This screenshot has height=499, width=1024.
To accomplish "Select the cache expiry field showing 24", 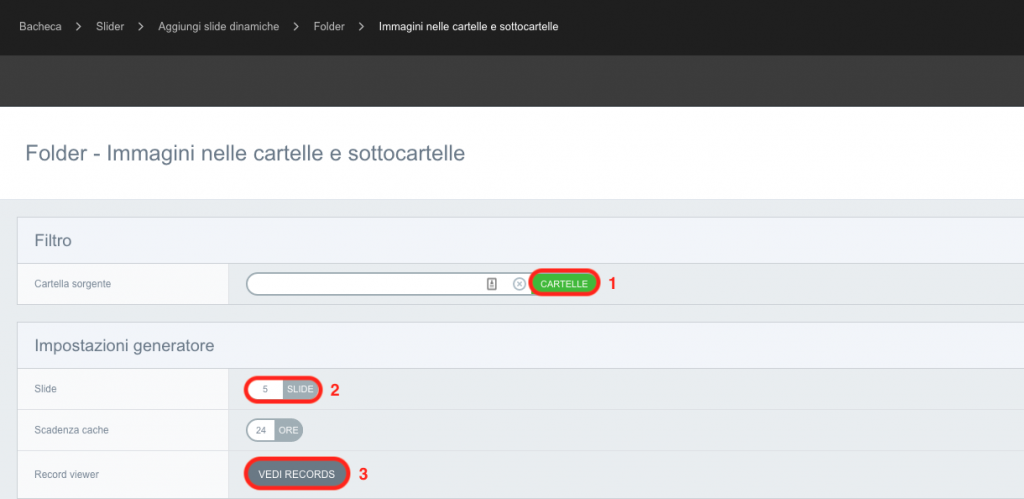I will [261, 430].
